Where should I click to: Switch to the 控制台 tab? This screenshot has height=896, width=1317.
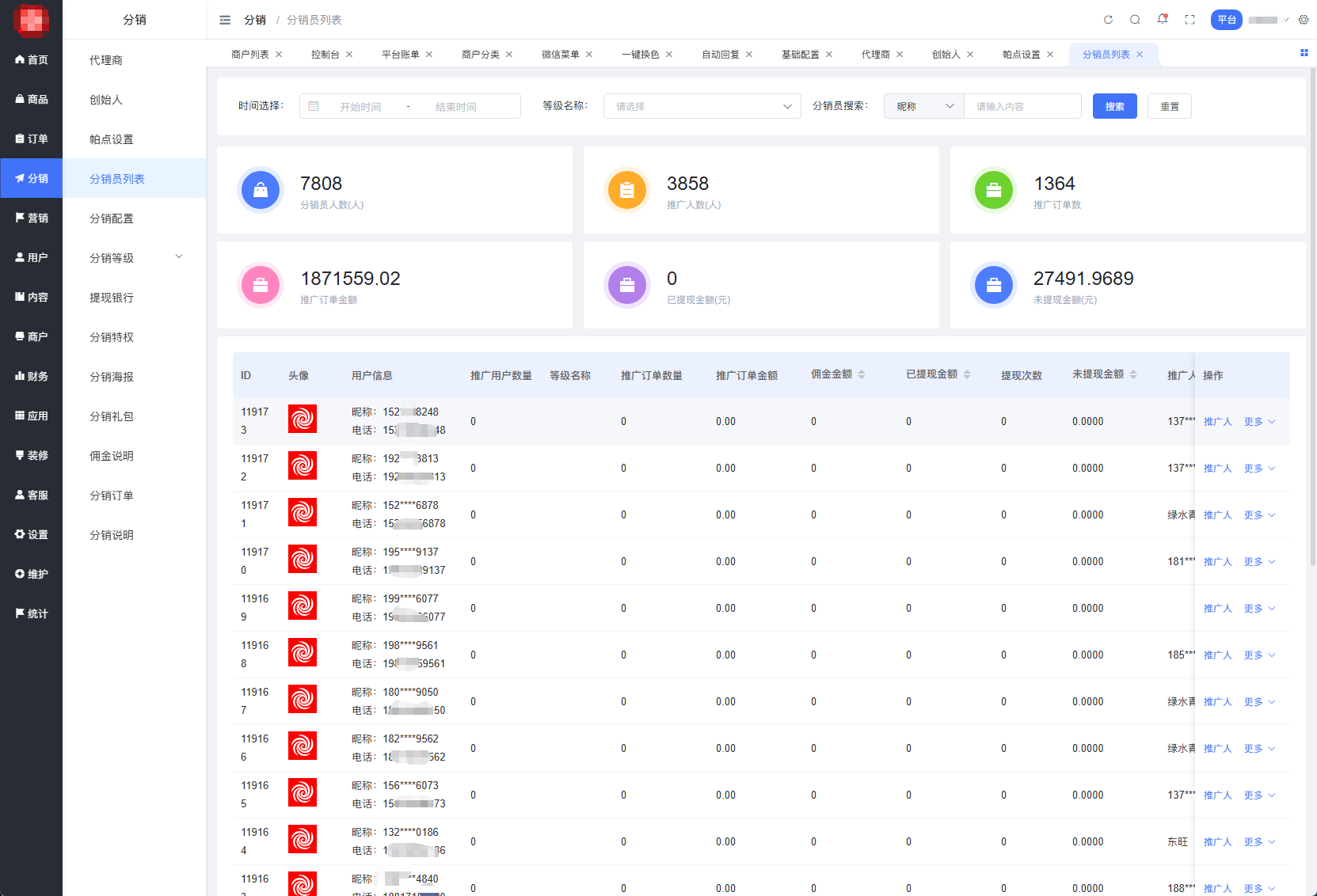point(325,55)
